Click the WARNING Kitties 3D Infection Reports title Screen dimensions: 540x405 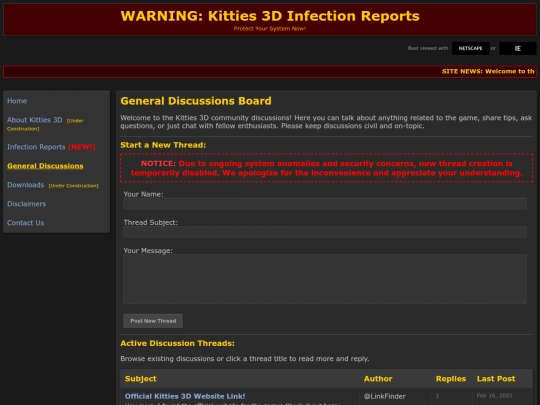(270, 16)
